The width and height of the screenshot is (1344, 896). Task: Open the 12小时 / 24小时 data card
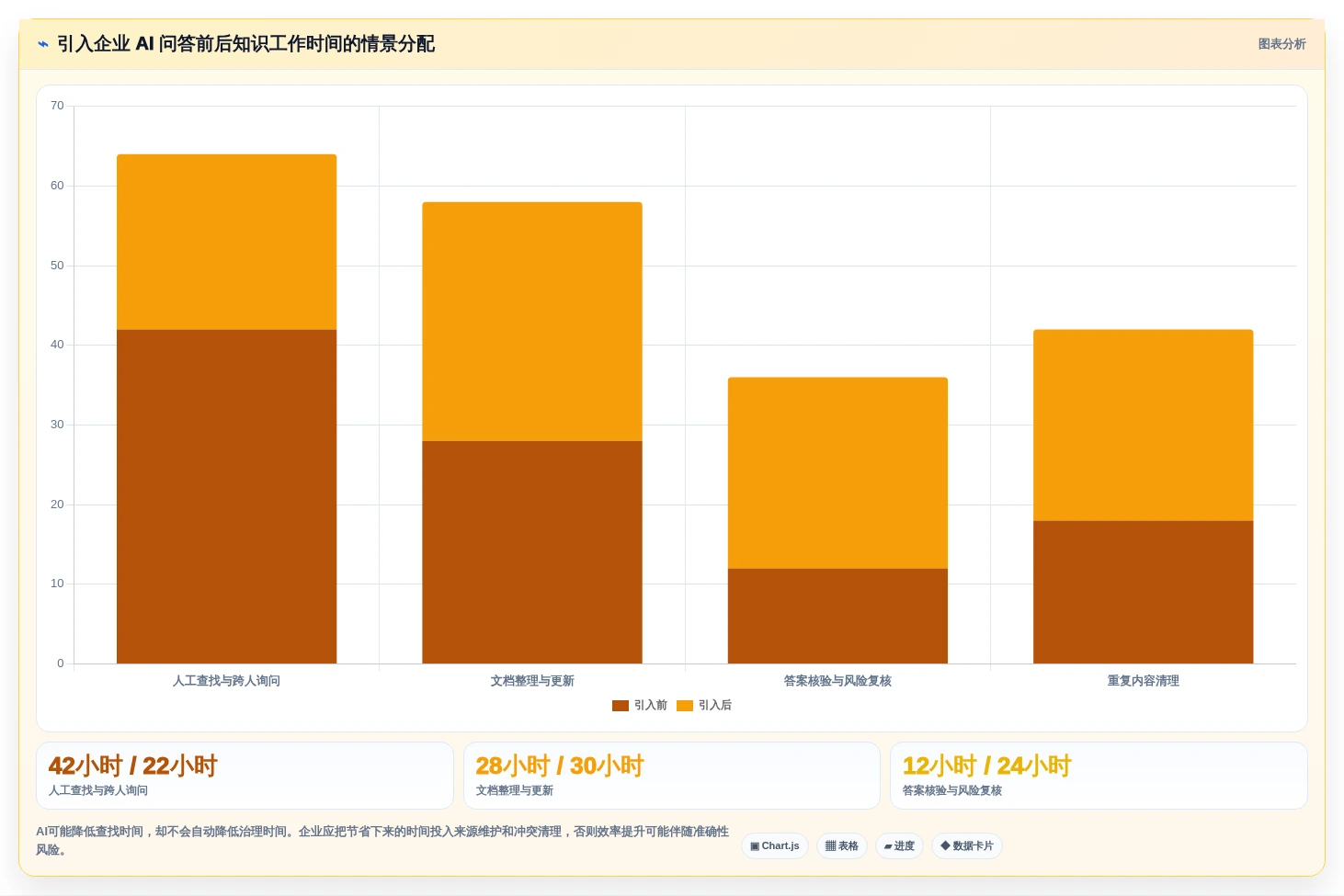coord(1099,776)
